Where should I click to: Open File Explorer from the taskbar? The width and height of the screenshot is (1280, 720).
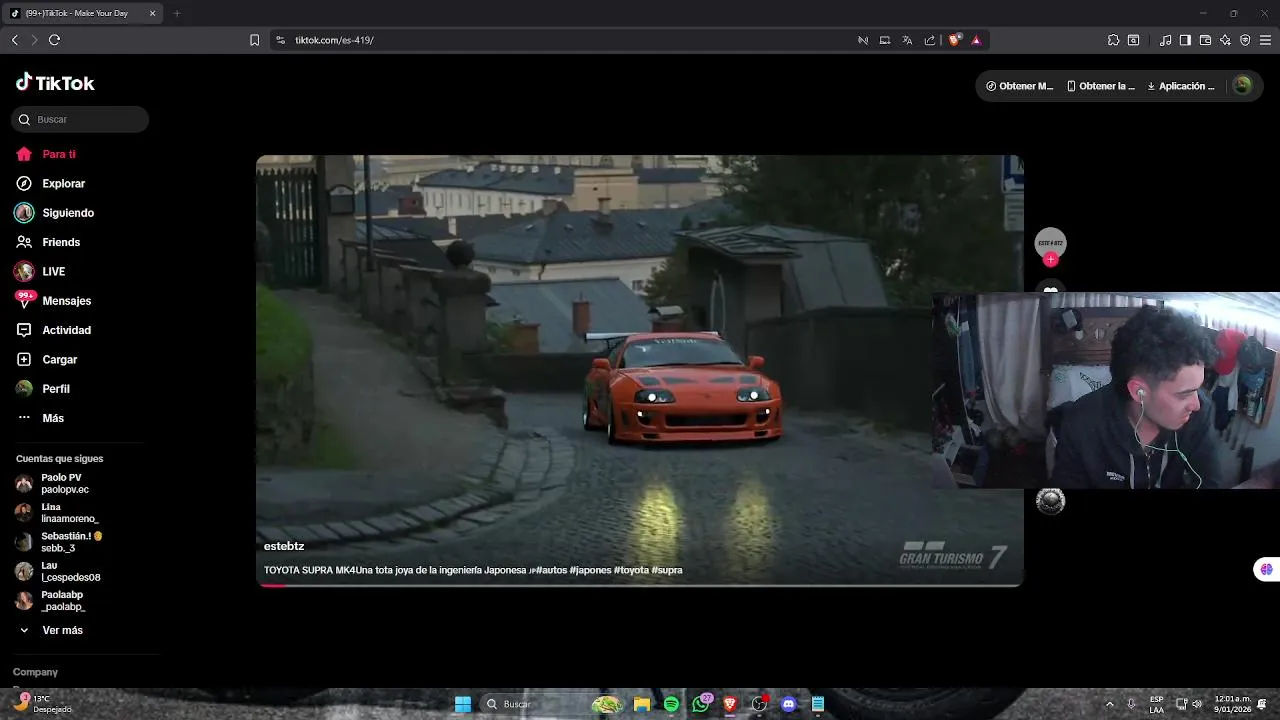[642, 704]
